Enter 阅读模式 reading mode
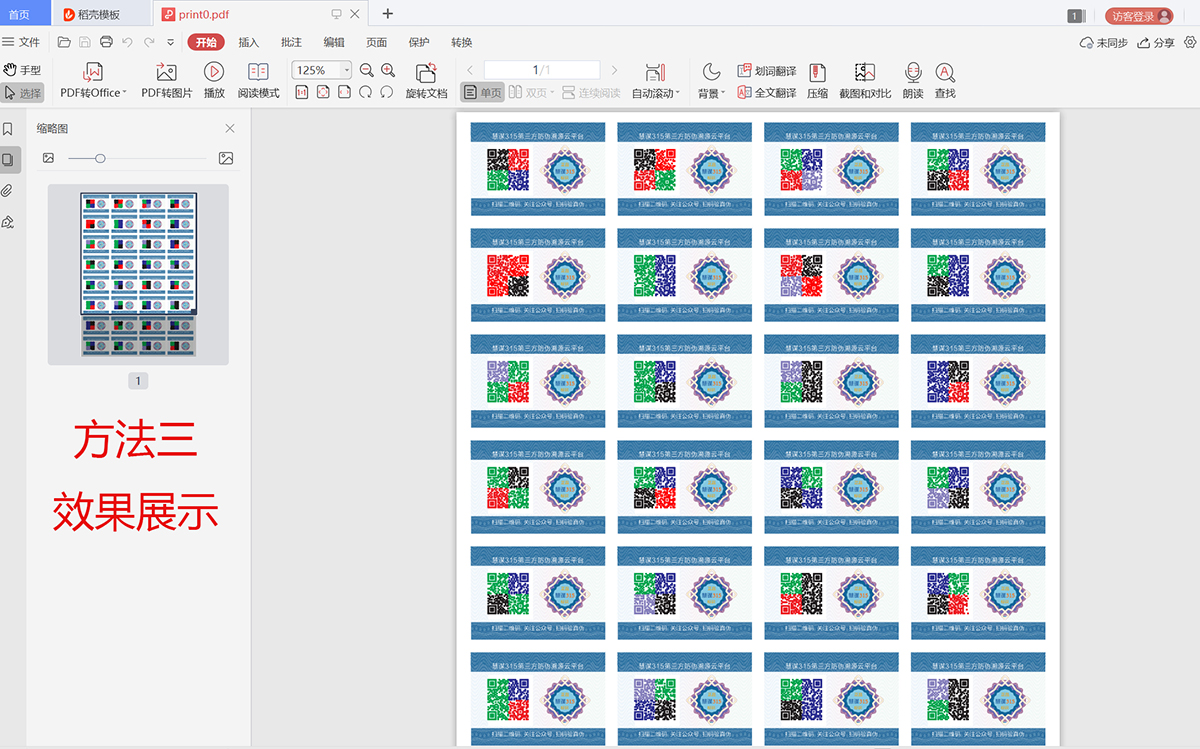Viewport: 1200px width, 749px height. [258, 81]
